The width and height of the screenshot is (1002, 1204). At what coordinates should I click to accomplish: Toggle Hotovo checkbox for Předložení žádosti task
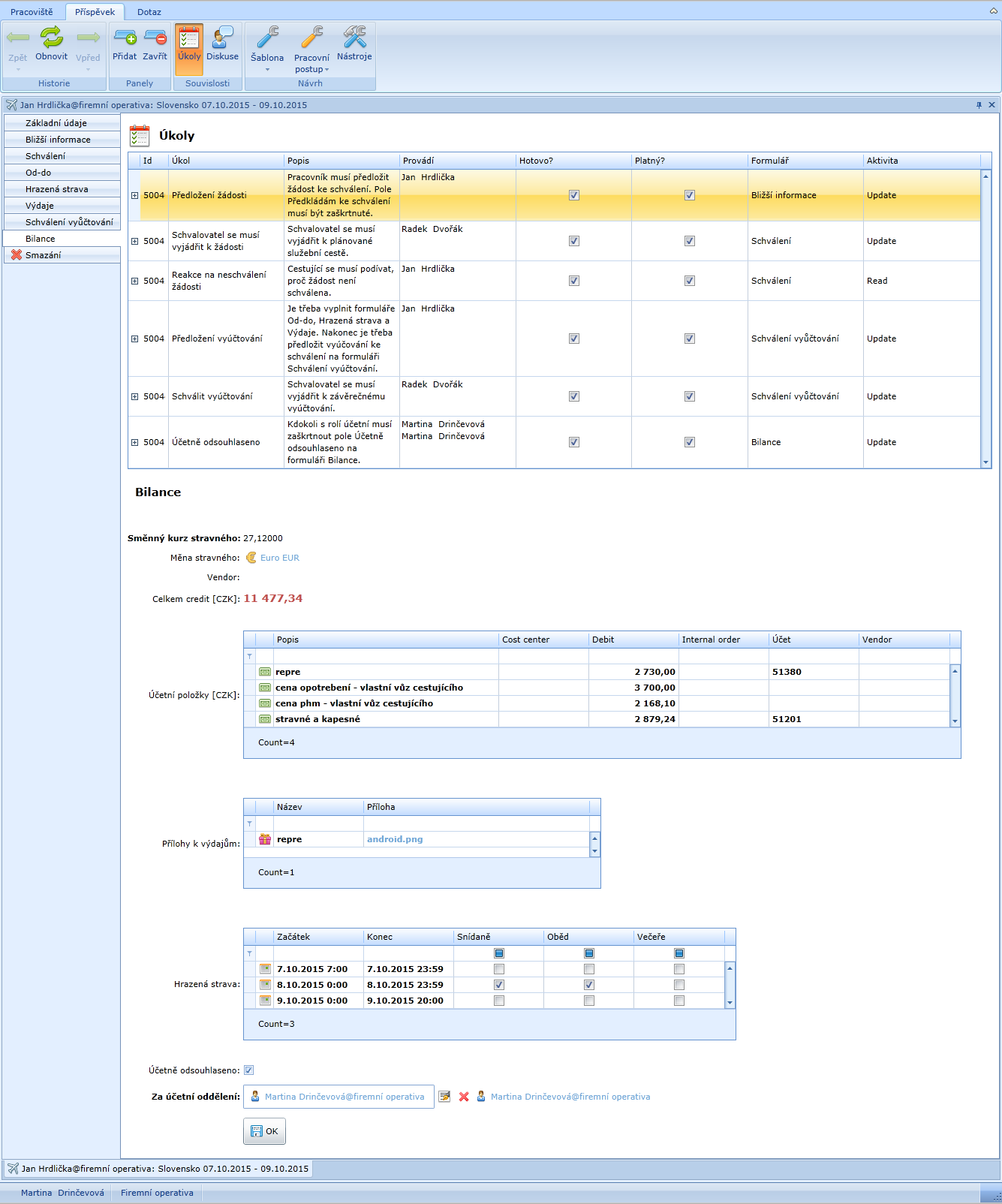pos(574,195)
